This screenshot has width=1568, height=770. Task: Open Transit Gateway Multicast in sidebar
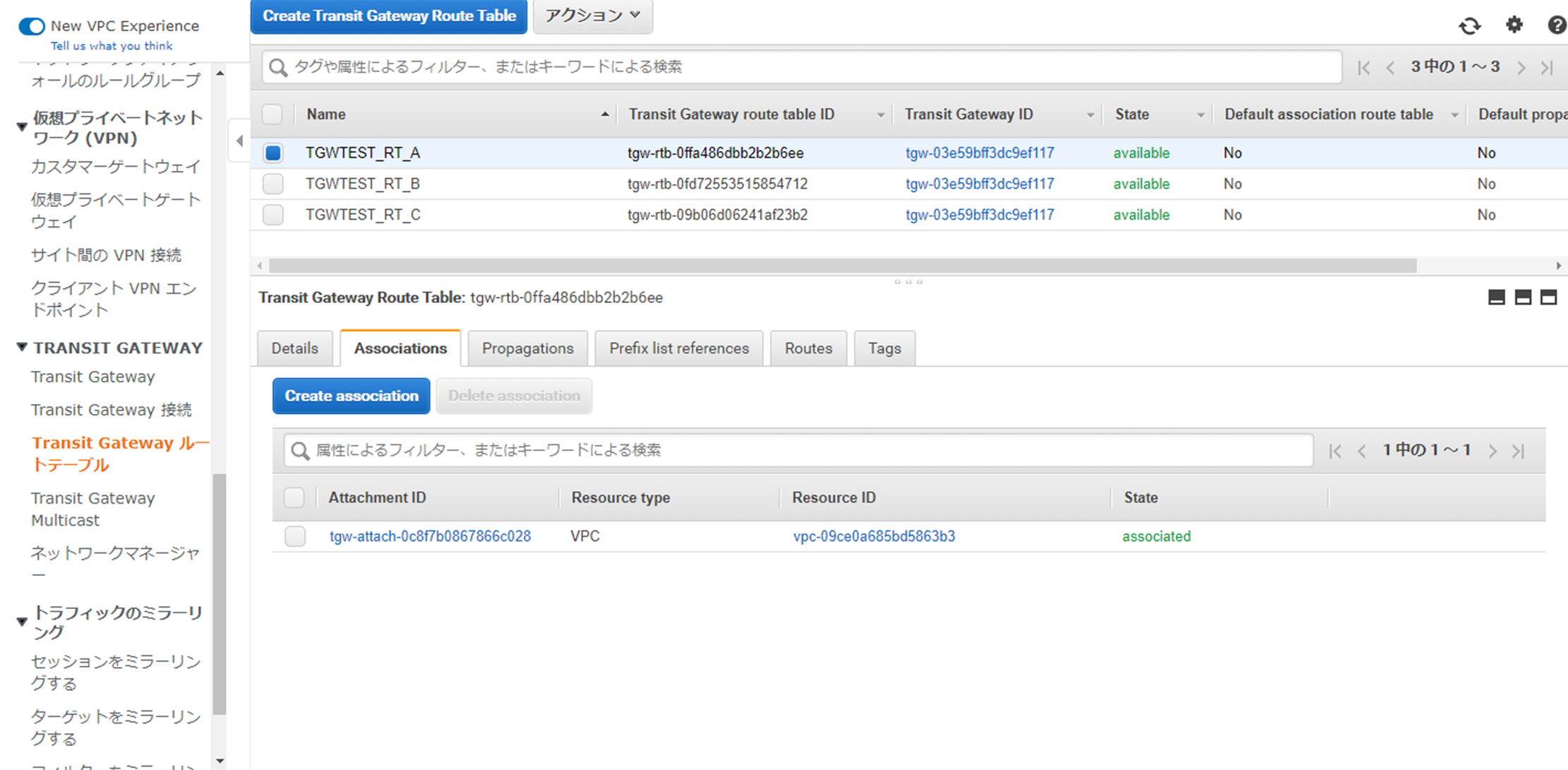93,509
